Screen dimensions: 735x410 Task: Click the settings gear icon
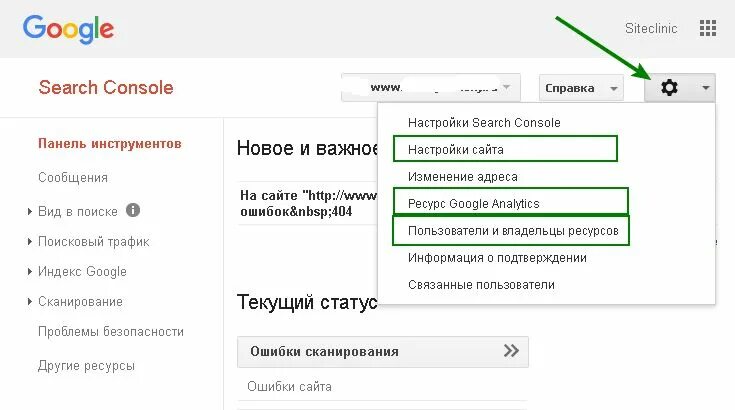(669, 88)
